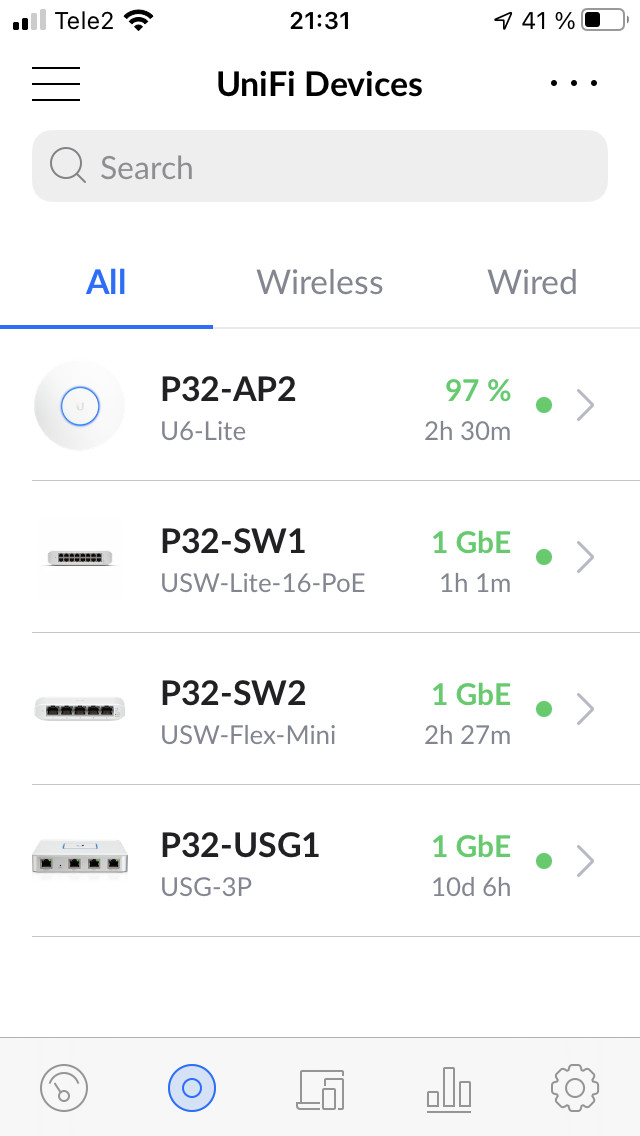Open the hamburger menu
Image resolution: width=640 pixels, height=1136 pixels.
pos(56,84)
